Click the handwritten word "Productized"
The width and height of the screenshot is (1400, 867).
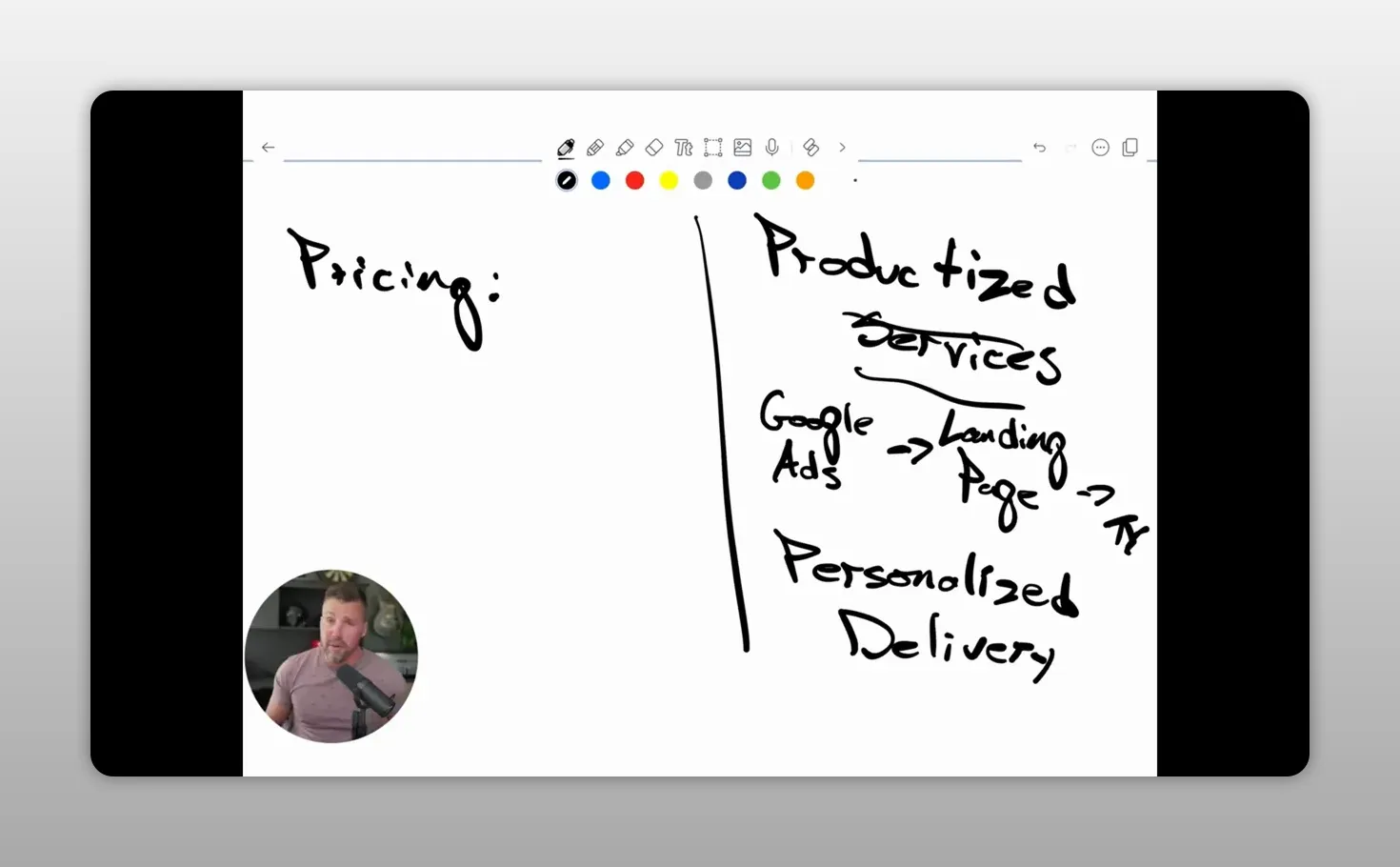tap(916, 260)
